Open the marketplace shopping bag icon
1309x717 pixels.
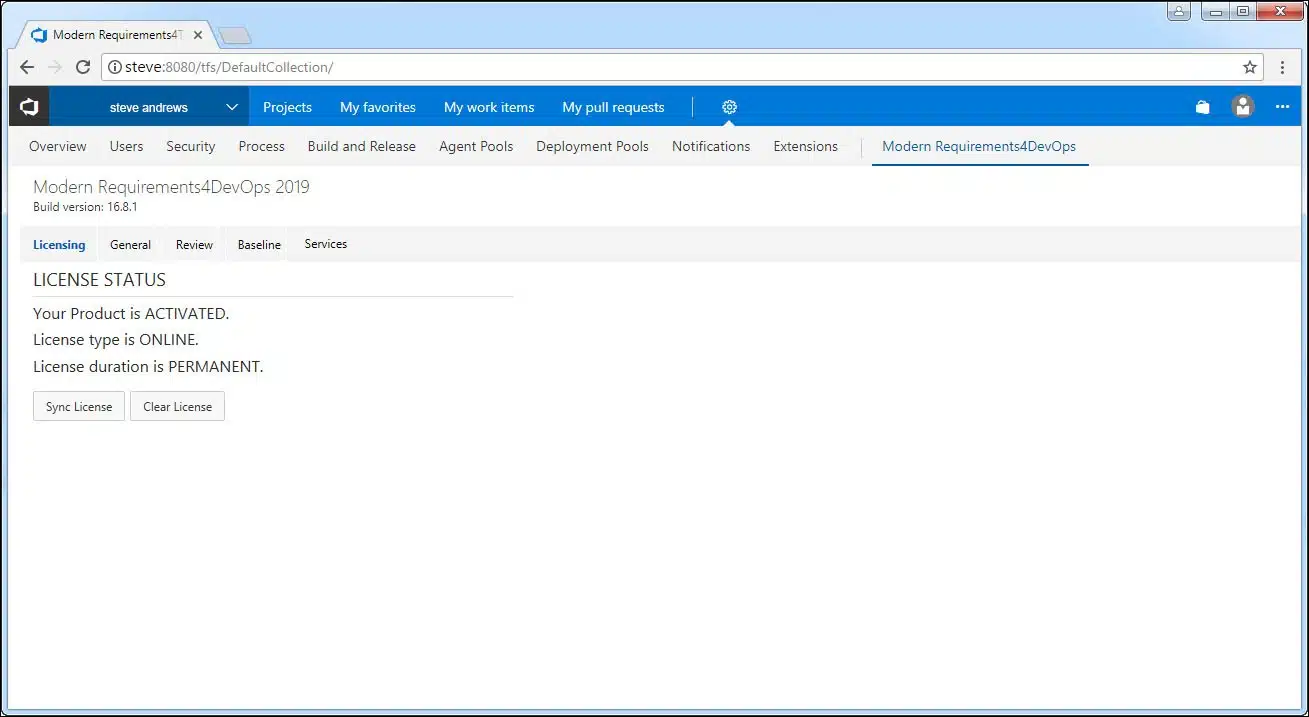pyautogui.click(x=1203, y=107)
